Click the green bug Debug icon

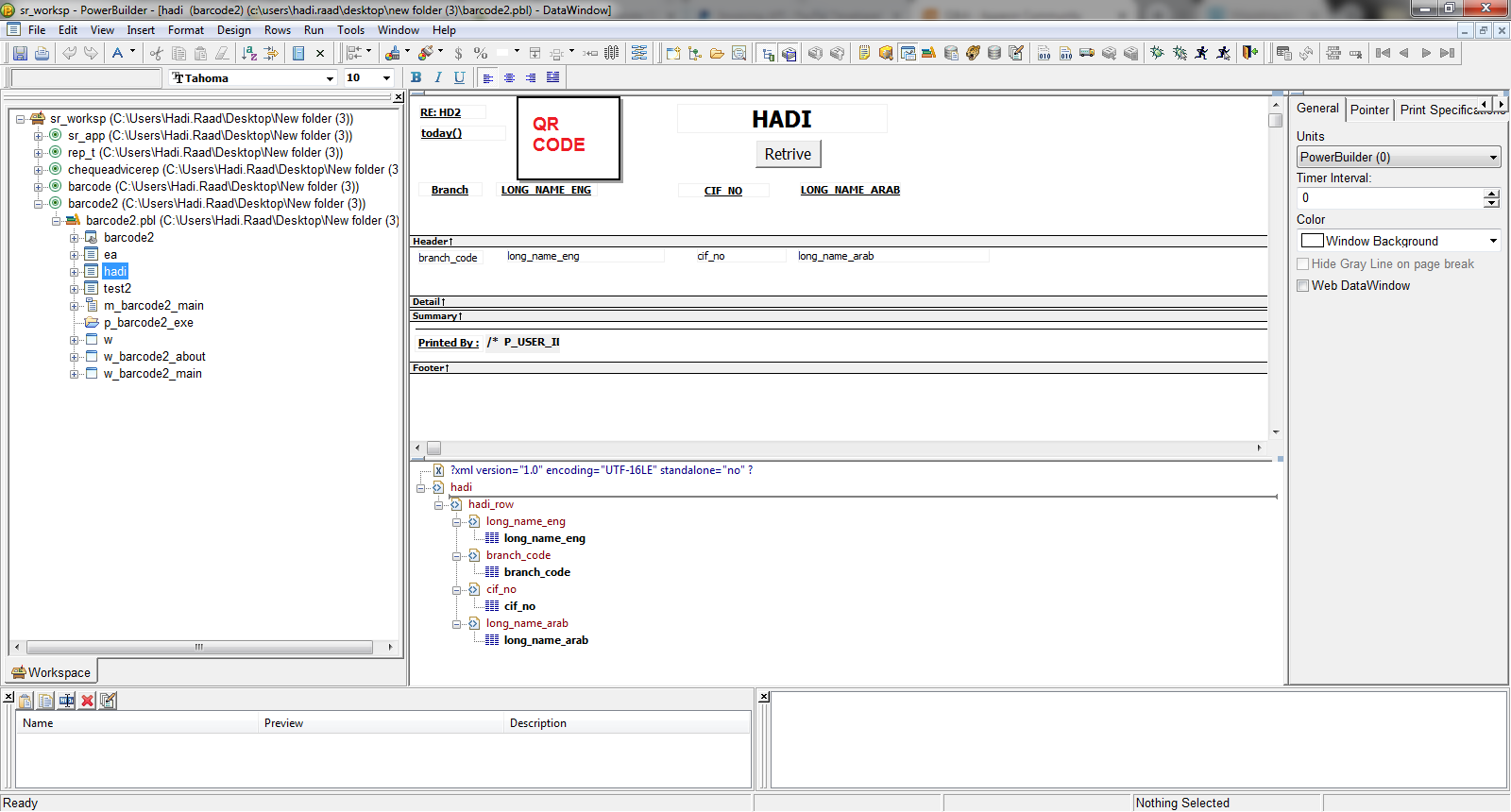pyautogui.click(x=1157, y=54)
